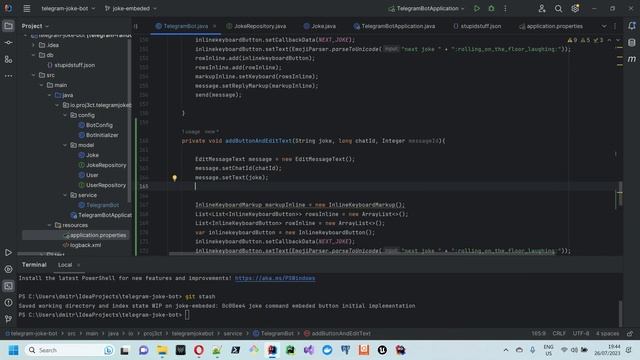
Task: Show hidden editor tabs chevron
Action: (604, 26)
